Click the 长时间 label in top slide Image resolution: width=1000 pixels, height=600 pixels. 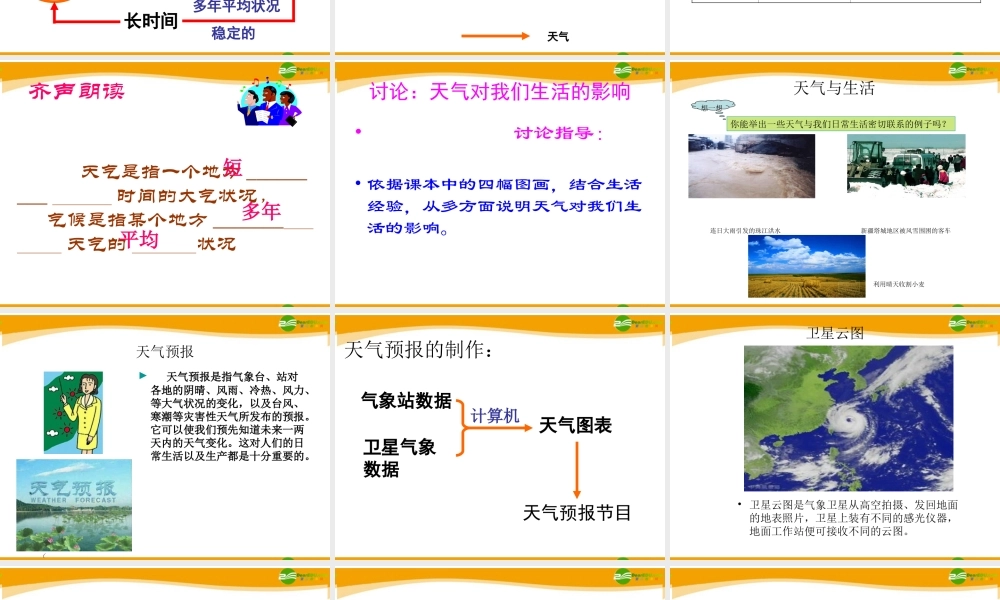pyautogui.click(x=151, y=21)
